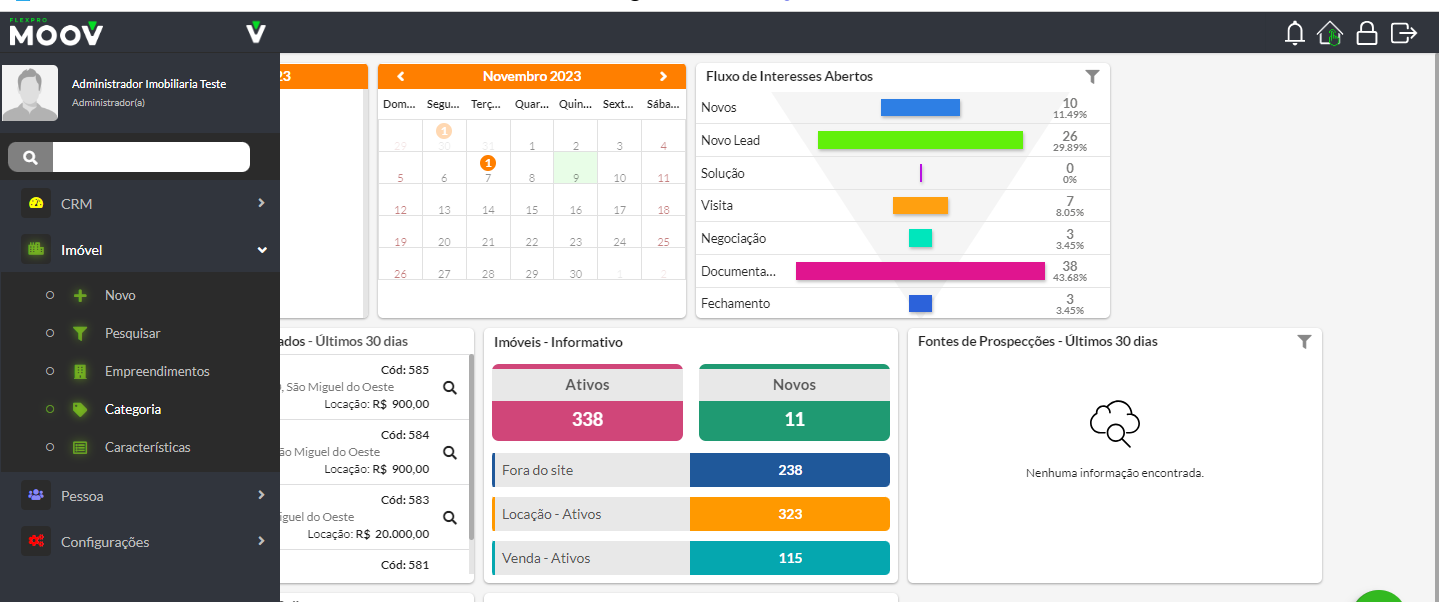1439x602 pixels.
Task: View property Cód 583 with magnifier icon
Action: pos(450,518)
